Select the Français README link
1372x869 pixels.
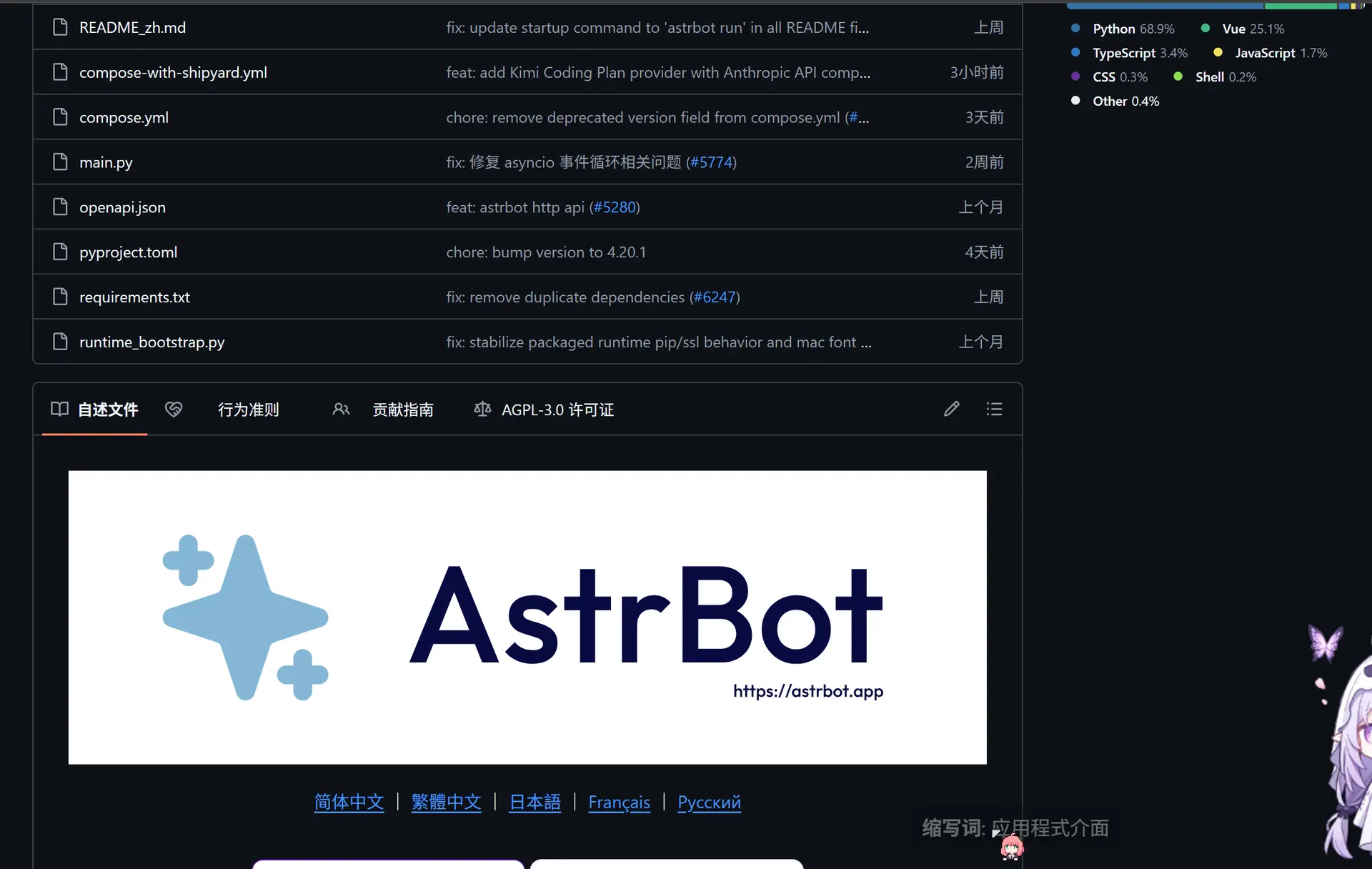(619, 803)
